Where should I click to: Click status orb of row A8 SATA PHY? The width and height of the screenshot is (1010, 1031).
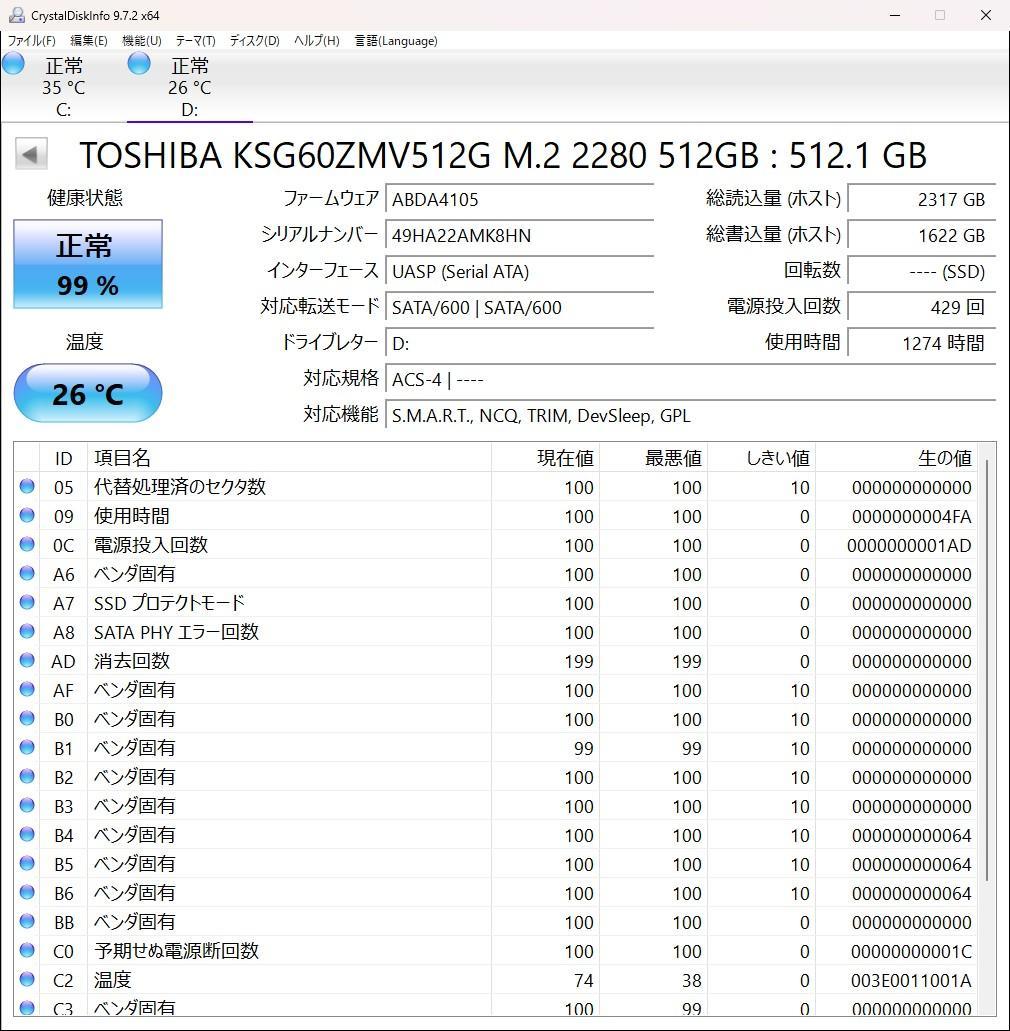27,631
